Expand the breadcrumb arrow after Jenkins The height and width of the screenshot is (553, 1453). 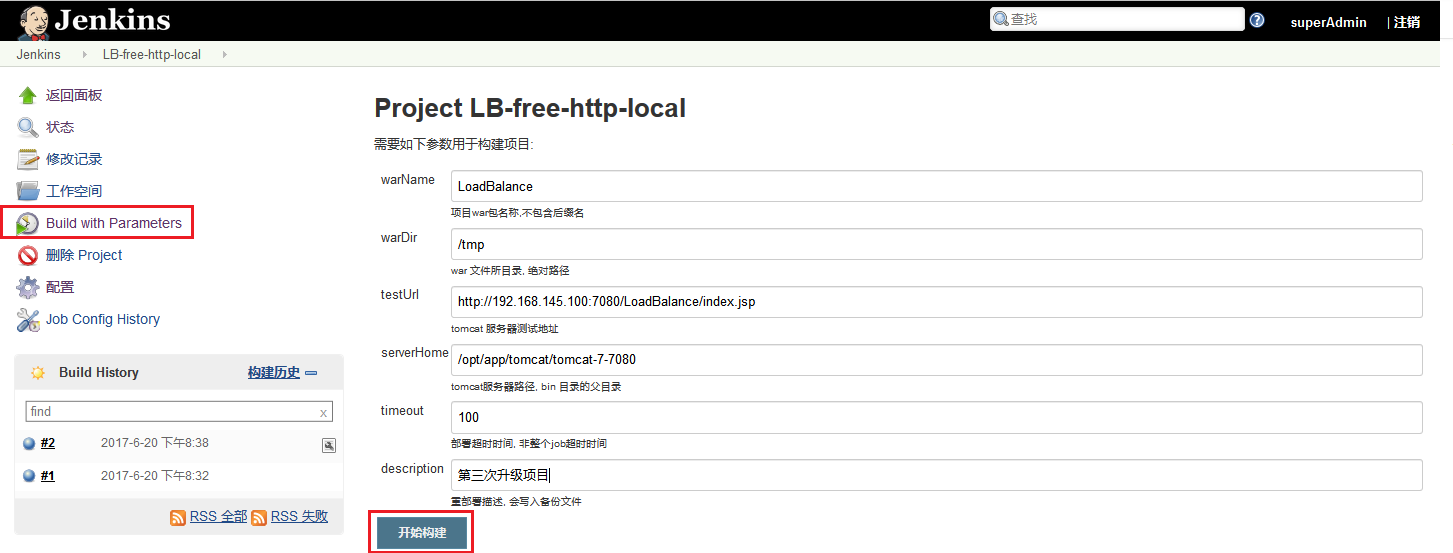point(84,55)
